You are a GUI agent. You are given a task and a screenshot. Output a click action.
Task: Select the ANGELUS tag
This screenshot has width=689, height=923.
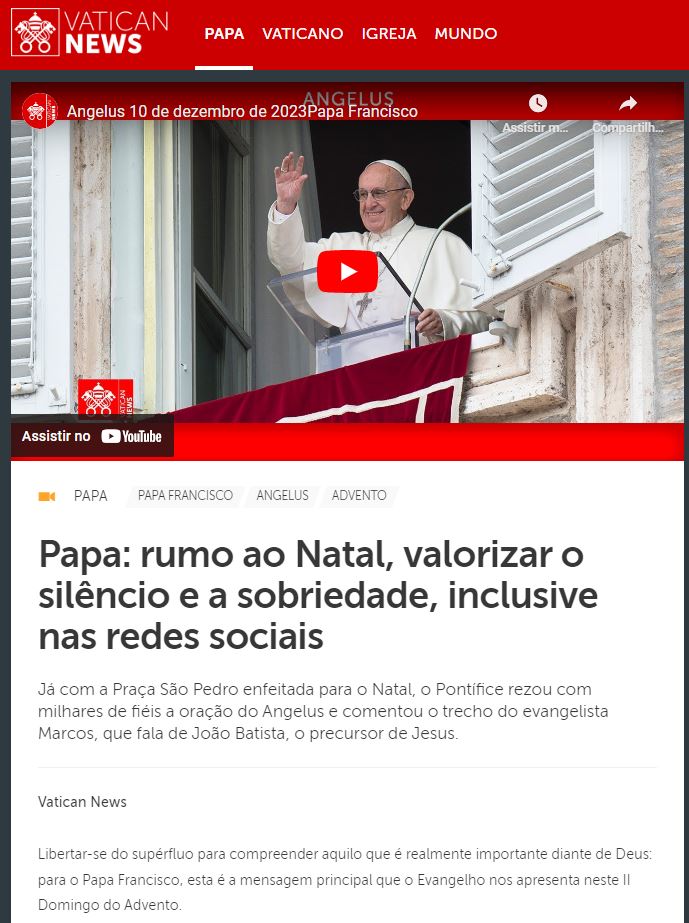282,496
